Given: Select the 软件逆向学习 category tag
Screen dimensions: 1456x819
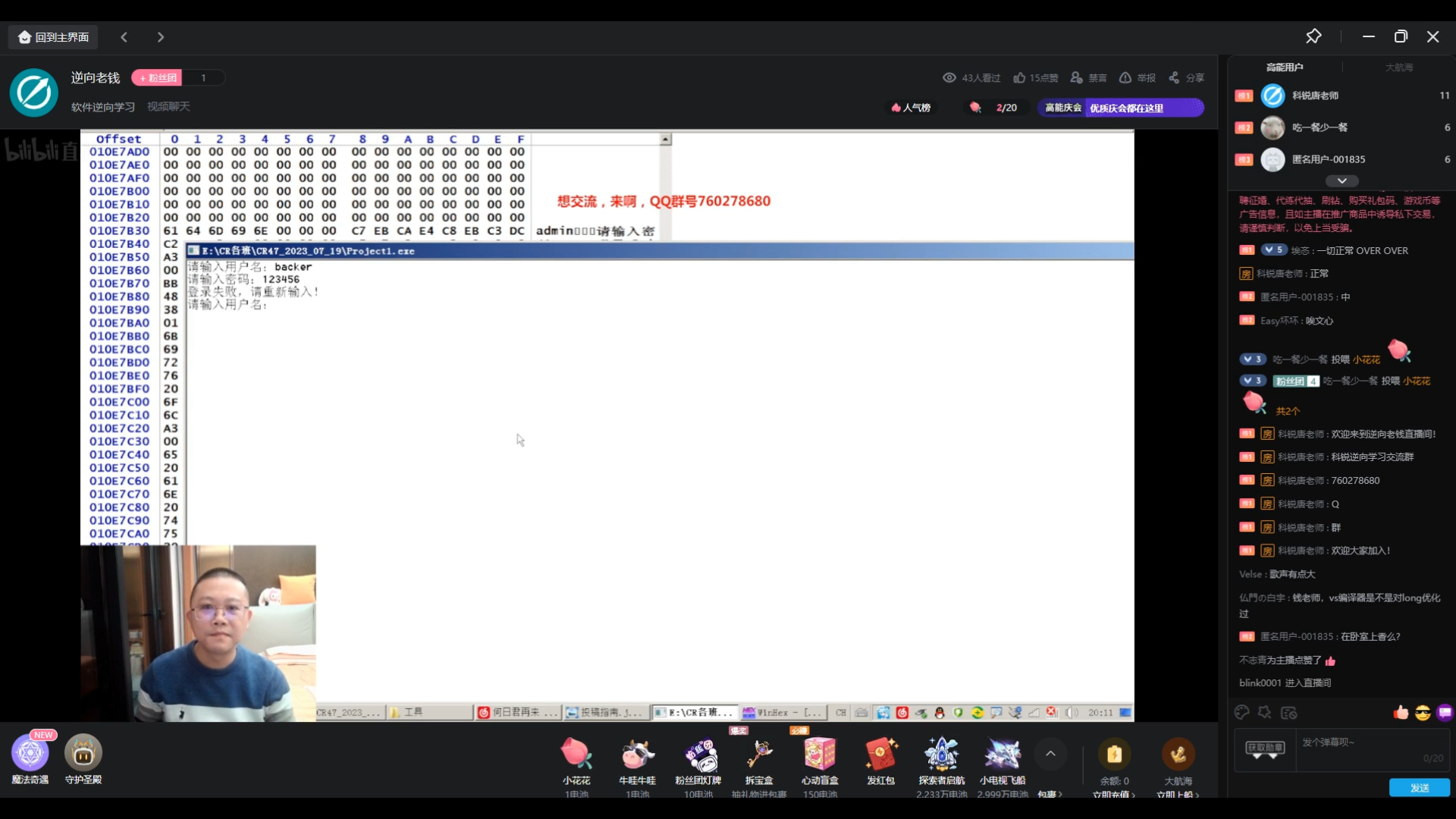Looking at the screenshot, I should pos(103,107).
